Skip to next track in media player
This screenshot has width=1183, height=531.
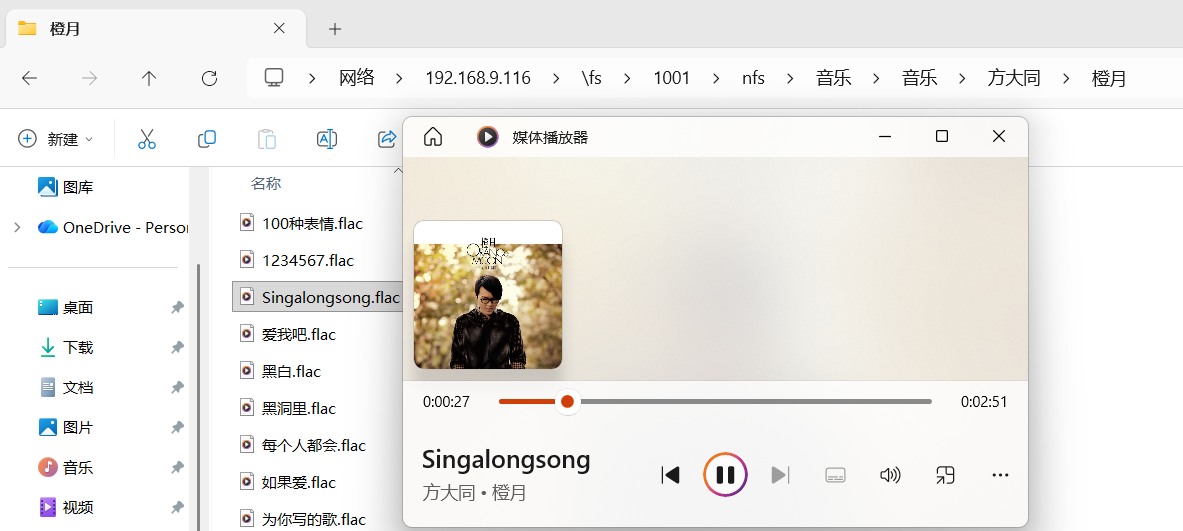780,474
